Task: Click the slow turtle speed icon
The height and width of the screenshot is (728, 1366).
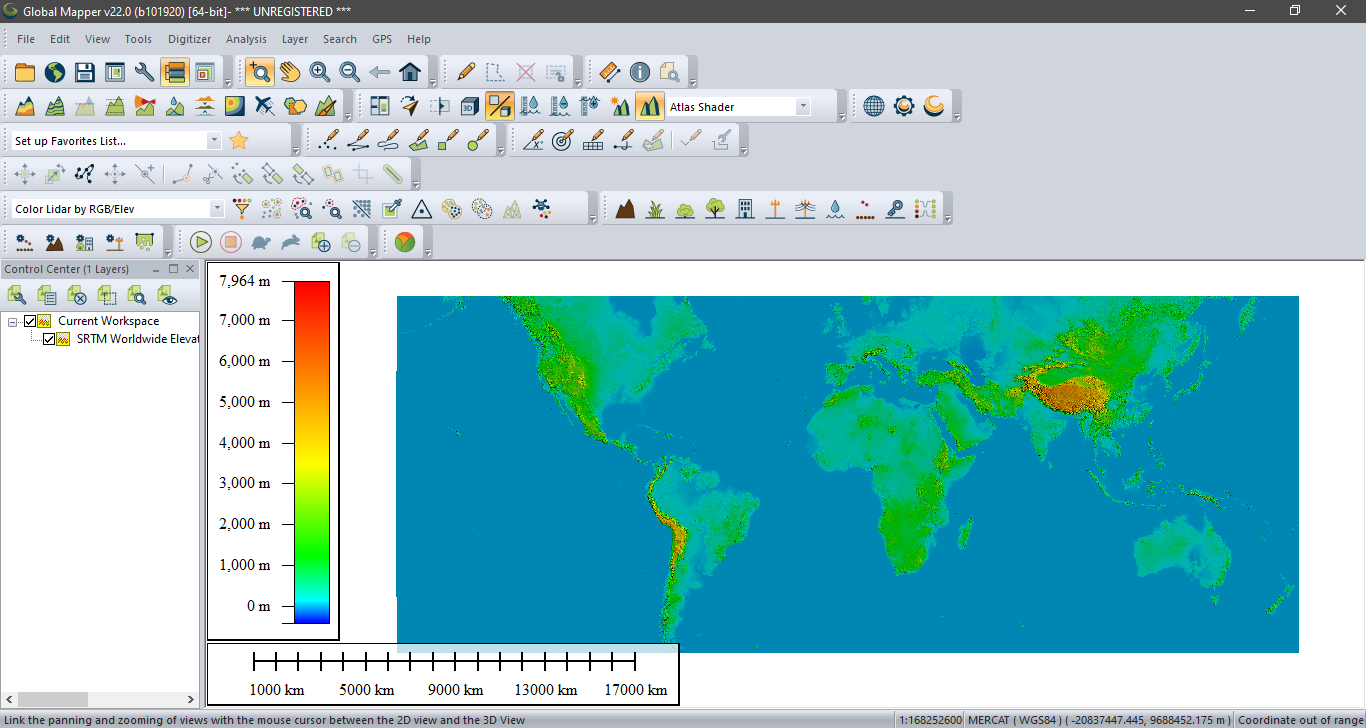Action: pos(261,242)
